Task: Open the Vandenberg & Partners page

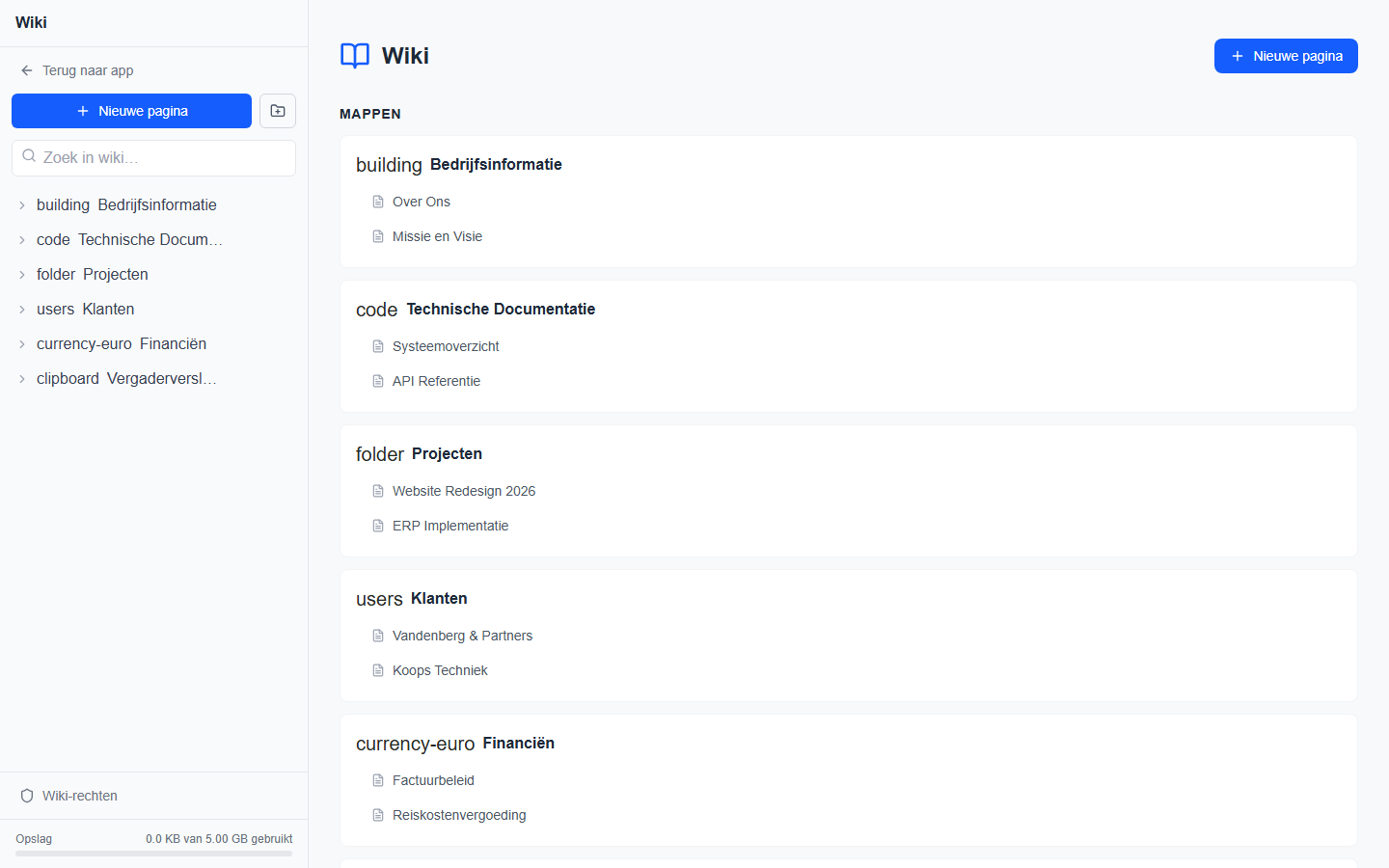Action: [x=462, y=636]
